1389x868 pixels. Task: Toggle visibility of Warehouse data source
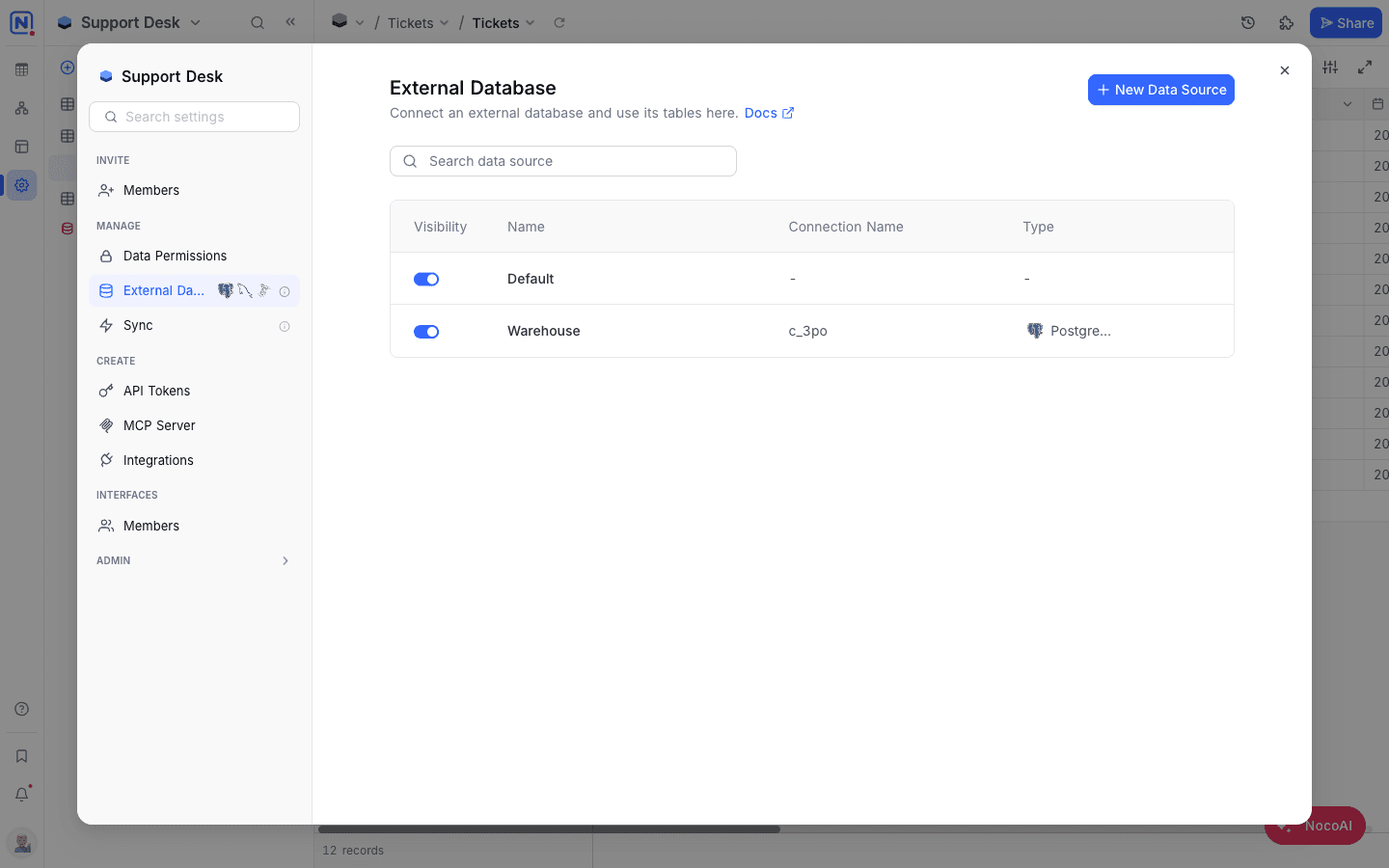[x=426, y=331]
